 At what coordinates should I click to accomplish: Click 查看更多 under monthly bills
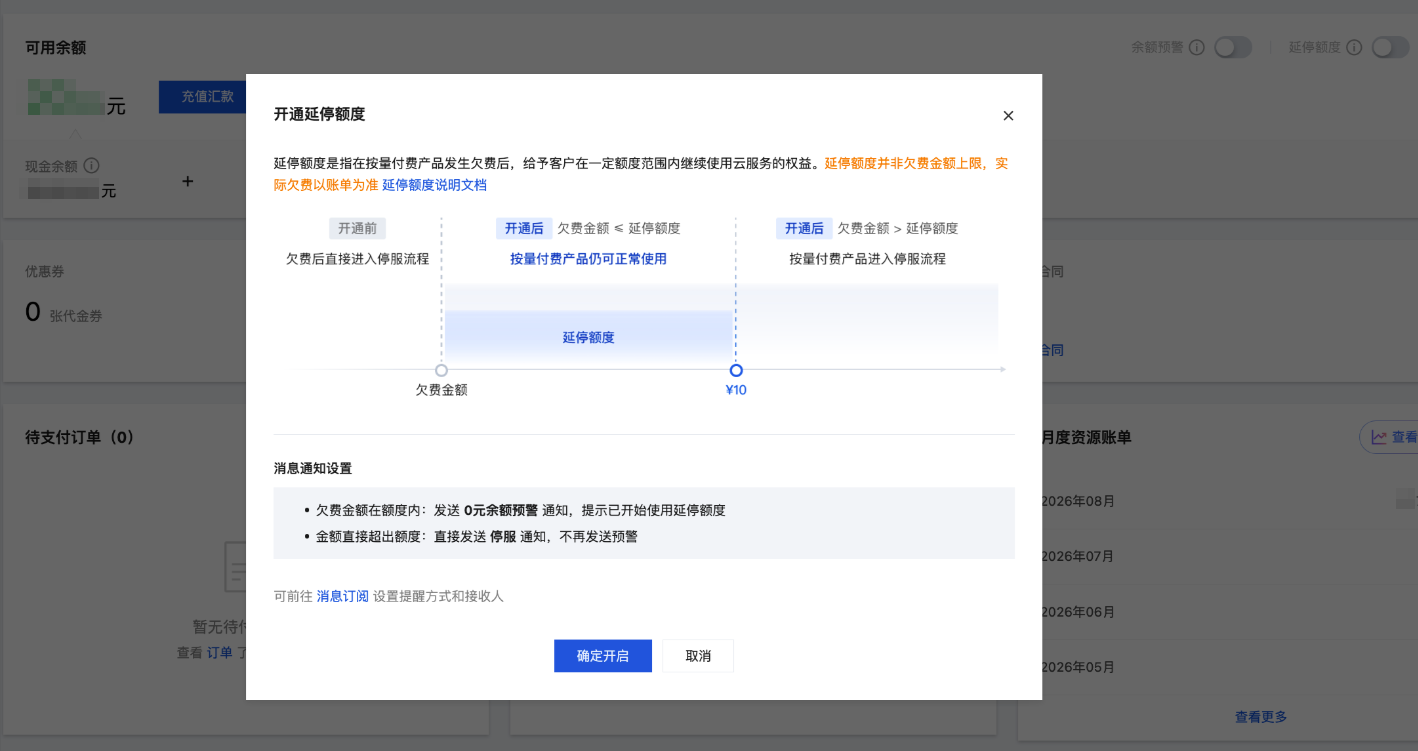pyautogui.click(x=1261, y=717)
